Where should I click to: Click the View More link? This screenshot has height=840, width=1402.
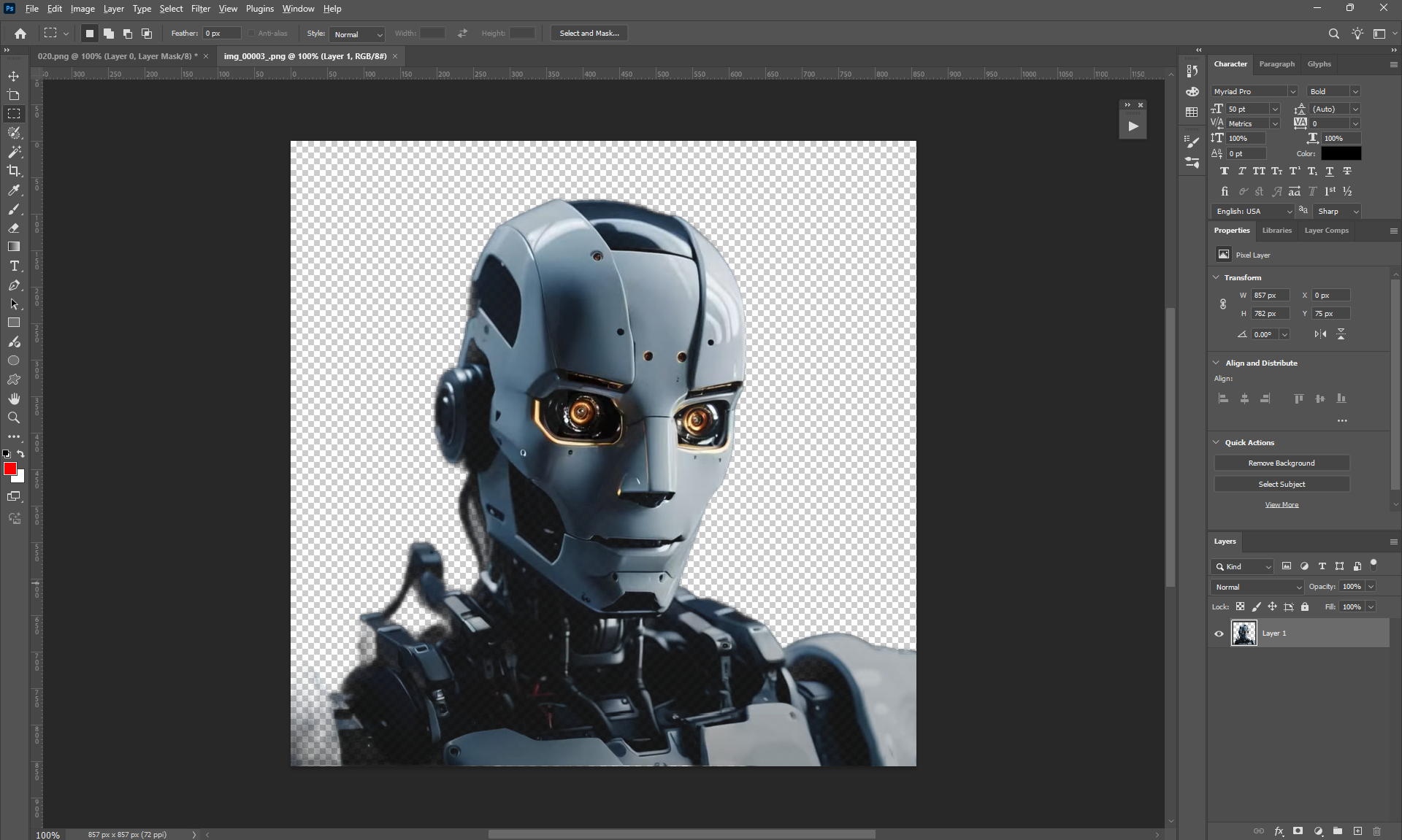(x=1282, y=505)
